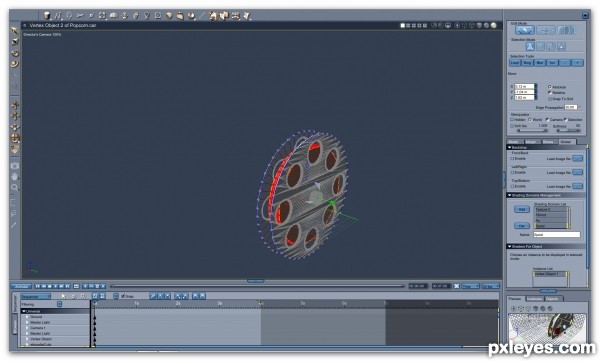
Task: Click the icon left of the Snap checkbox
Action: (x=116, y=296)
